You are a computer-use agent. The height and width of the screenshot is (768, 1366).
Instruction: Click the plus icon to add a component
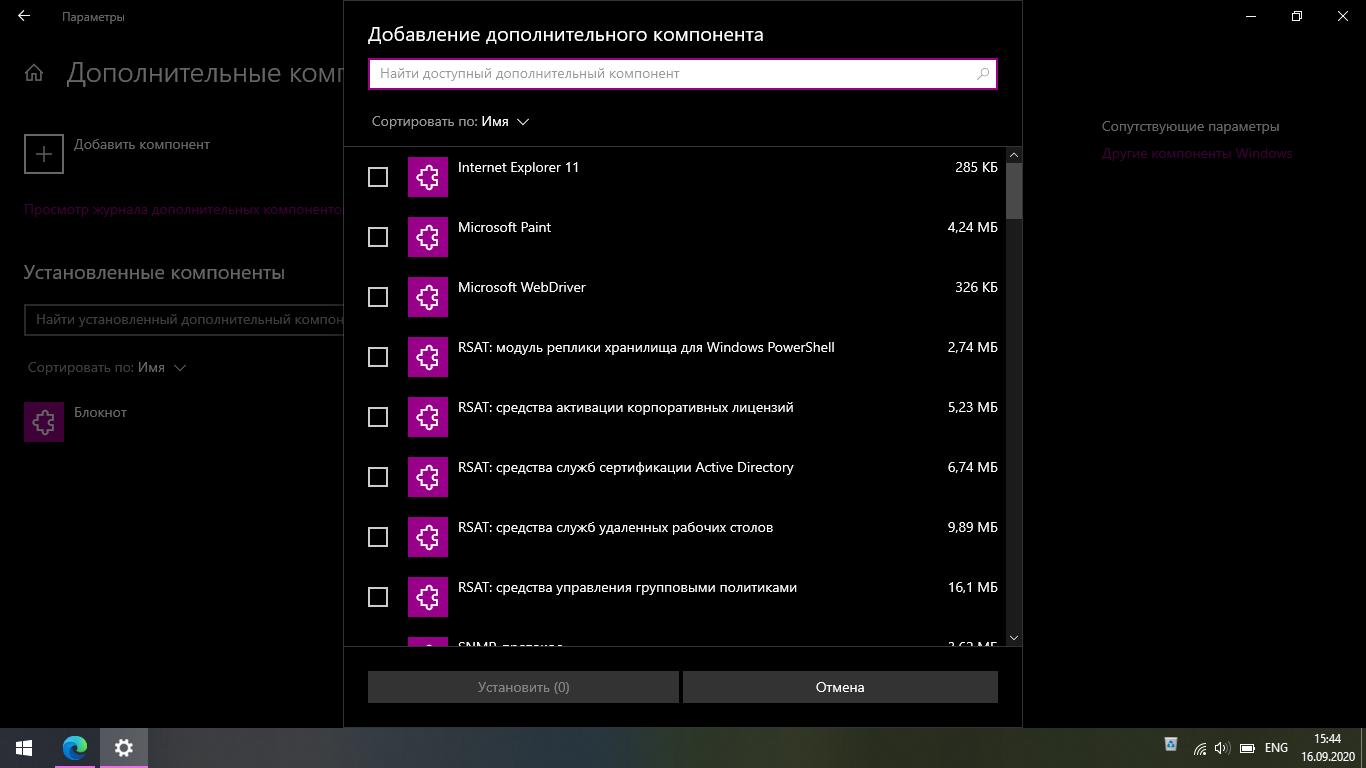[44, 154]
